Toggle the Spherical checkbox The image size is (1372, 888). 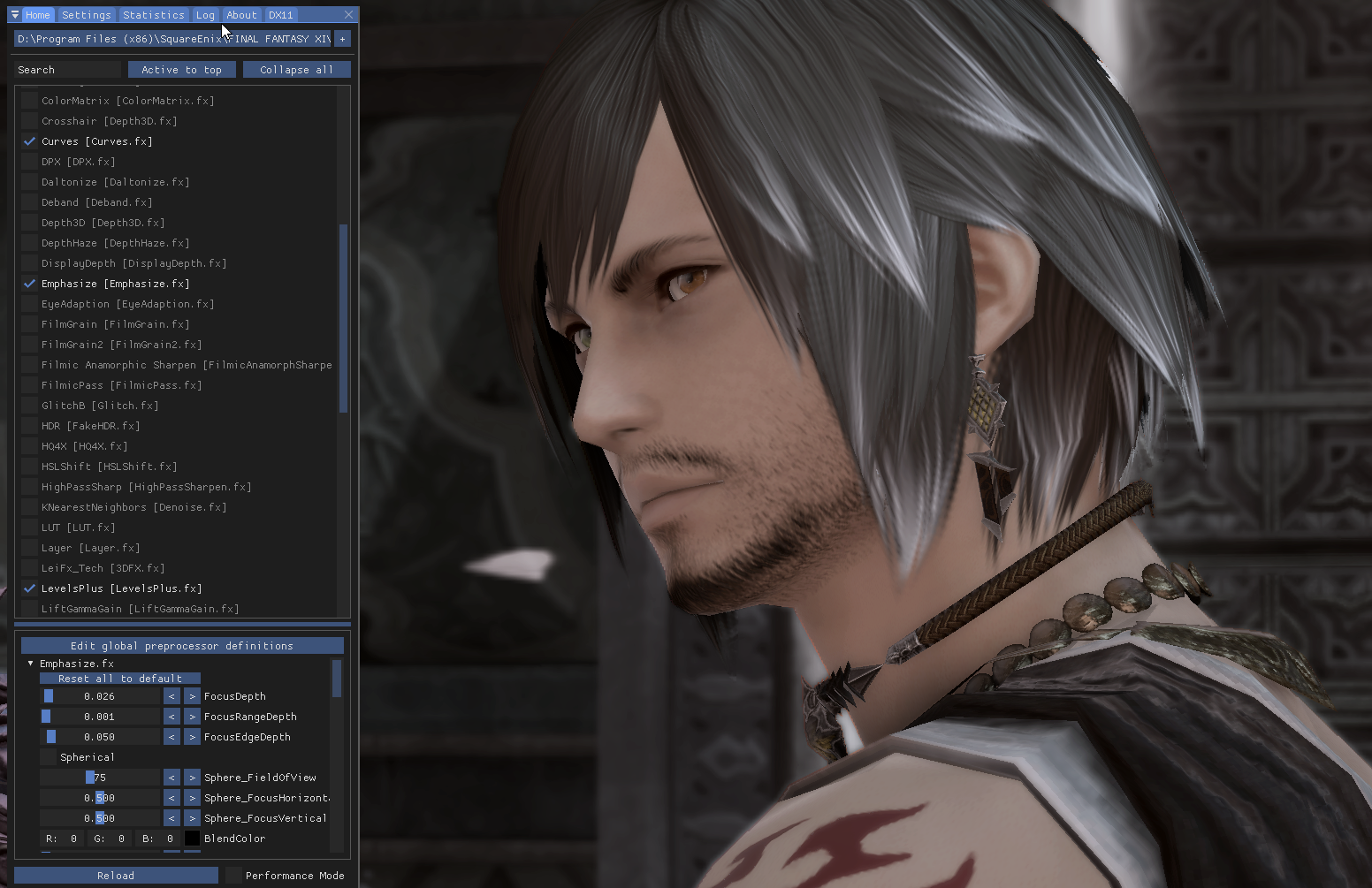[48, 757]
